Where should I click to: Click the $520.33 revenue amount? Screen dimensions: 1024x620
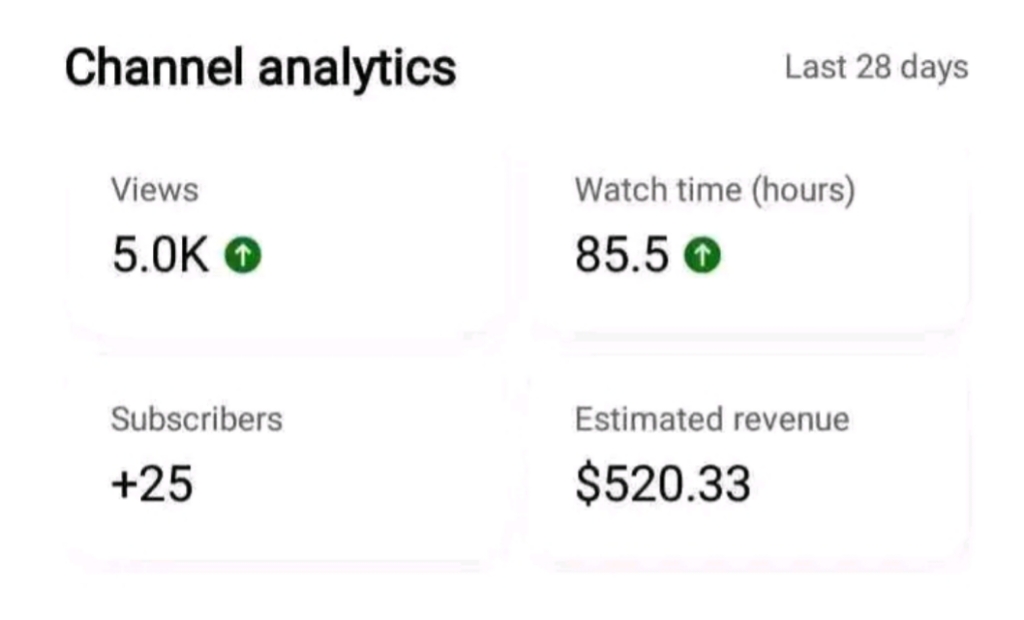click(x=662, y=485)
